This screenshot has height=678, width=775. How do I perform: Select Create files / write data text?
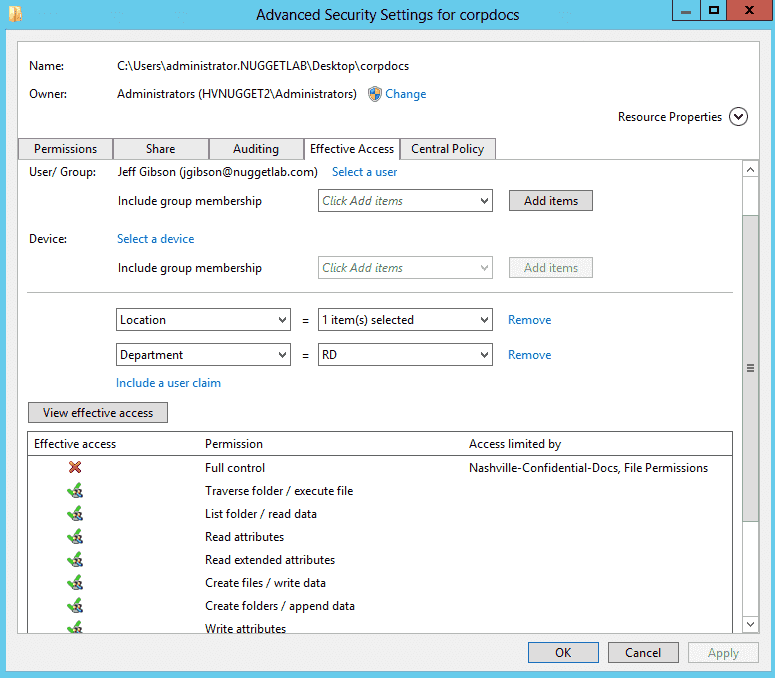point(265,583)
